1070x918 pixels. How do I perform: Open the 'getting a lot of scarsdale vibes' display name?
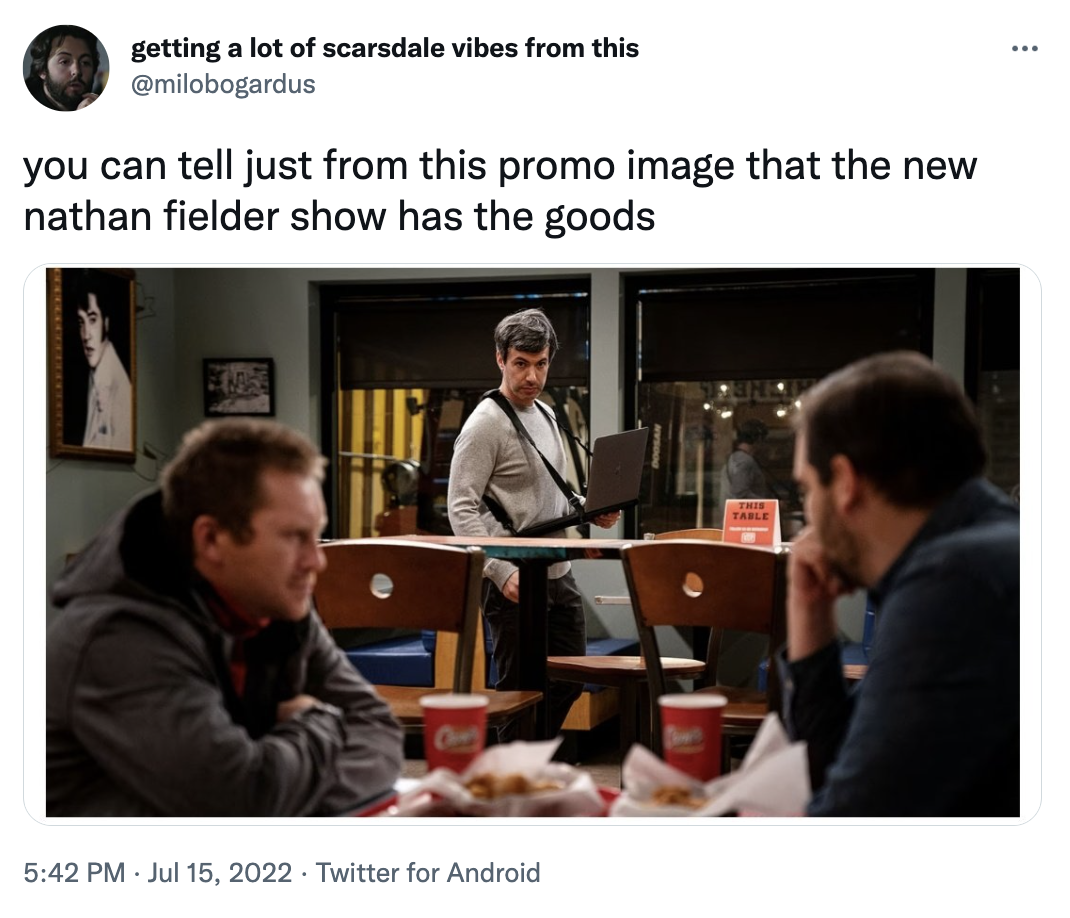pyautogui.click(x=384, y=48)
